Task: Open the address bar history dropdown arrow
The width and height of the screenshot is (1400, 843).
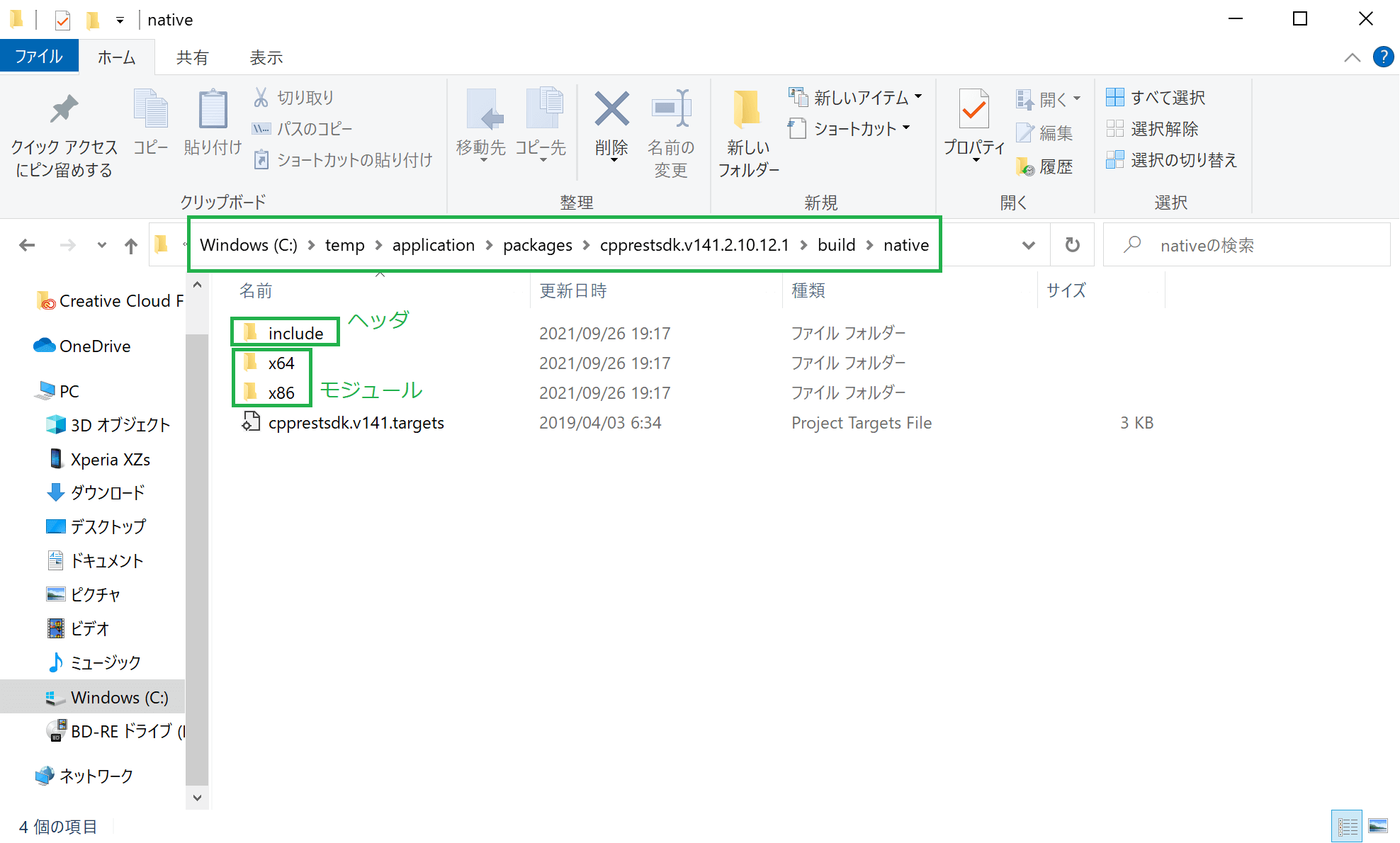Action: (1028, 244)
